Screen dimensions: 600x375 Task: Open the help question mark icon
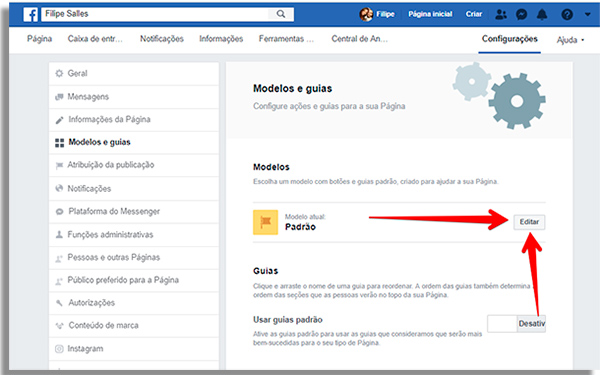567,15
